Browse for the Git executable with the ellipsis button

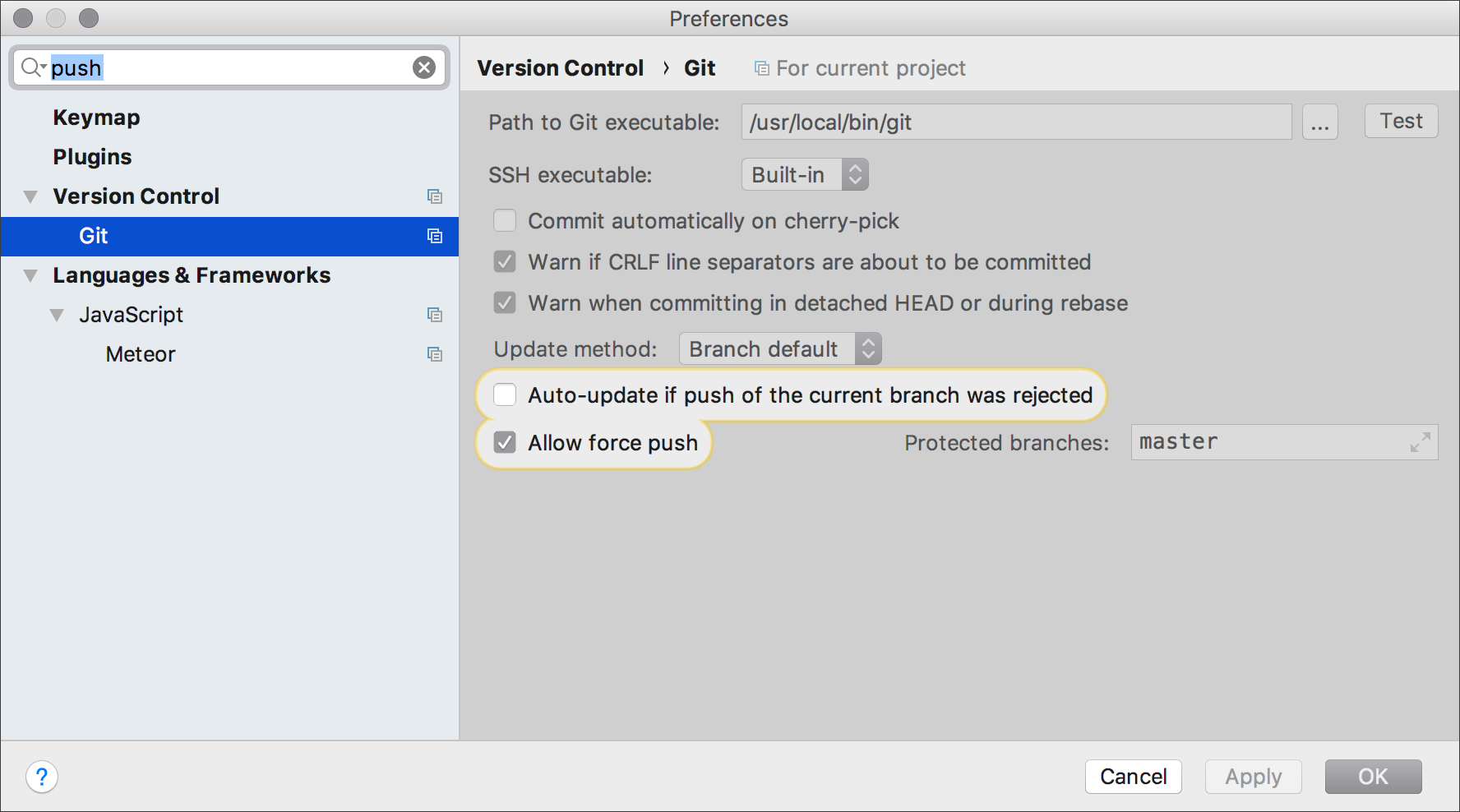pos(1320,122)
